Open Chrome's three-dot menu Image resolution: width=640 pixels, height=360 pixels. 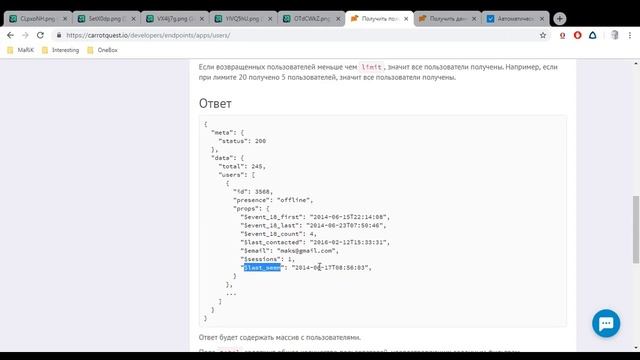tap(630, 36)
